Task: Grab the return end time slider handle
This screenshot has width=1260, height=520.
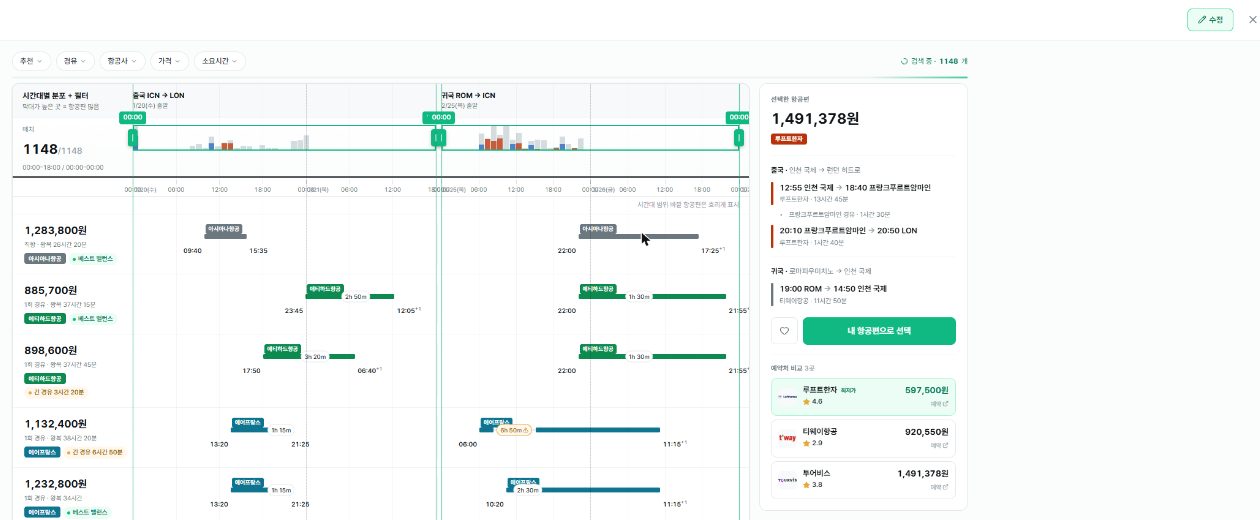Action: pos(740,138)
